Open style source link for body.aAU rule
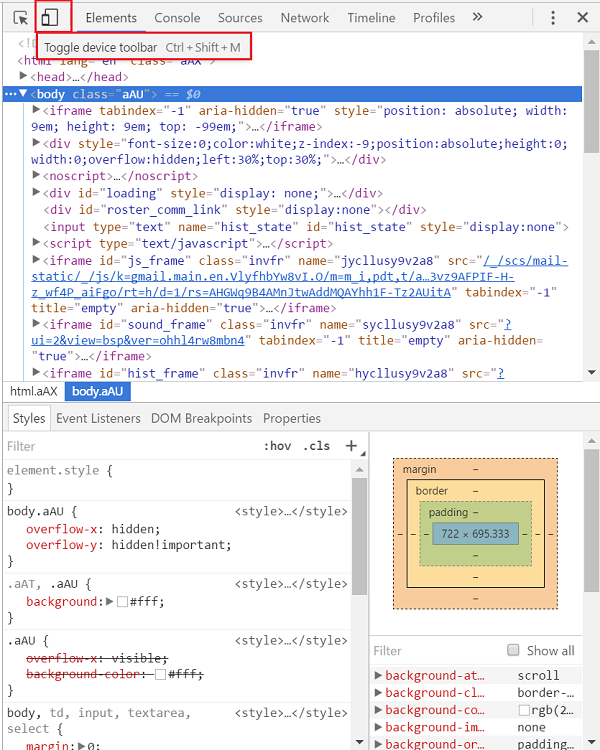The image size is (600, 750). (291, 511)
